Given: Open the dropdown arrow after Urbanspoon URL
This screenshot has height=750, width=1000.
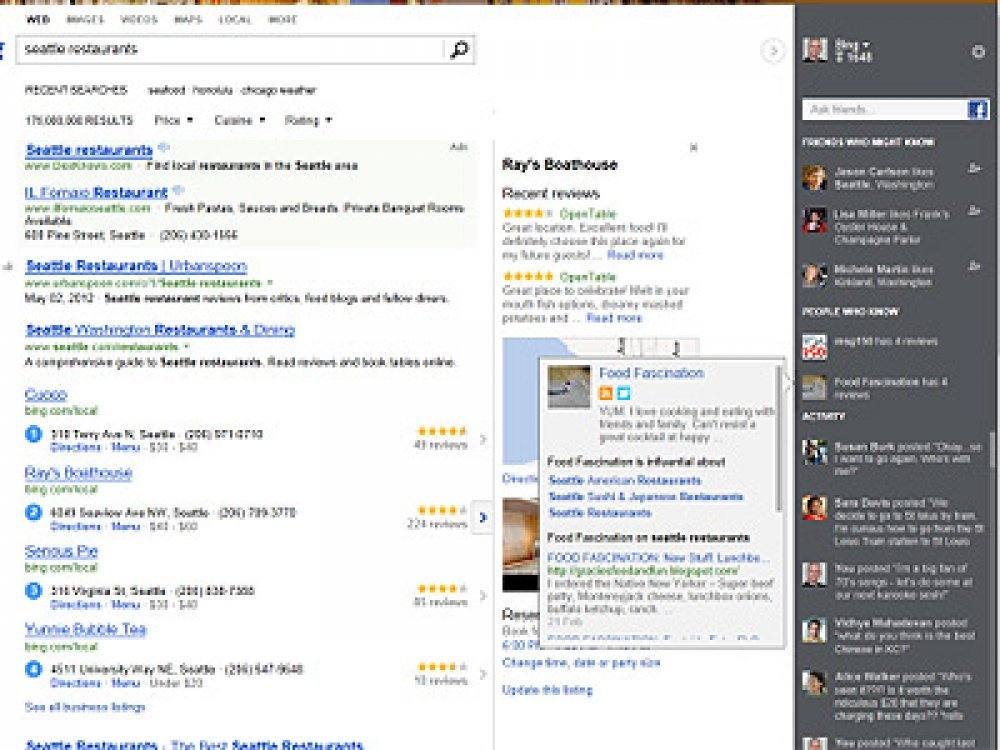Looking at the screenshot, I should (270, 283).
